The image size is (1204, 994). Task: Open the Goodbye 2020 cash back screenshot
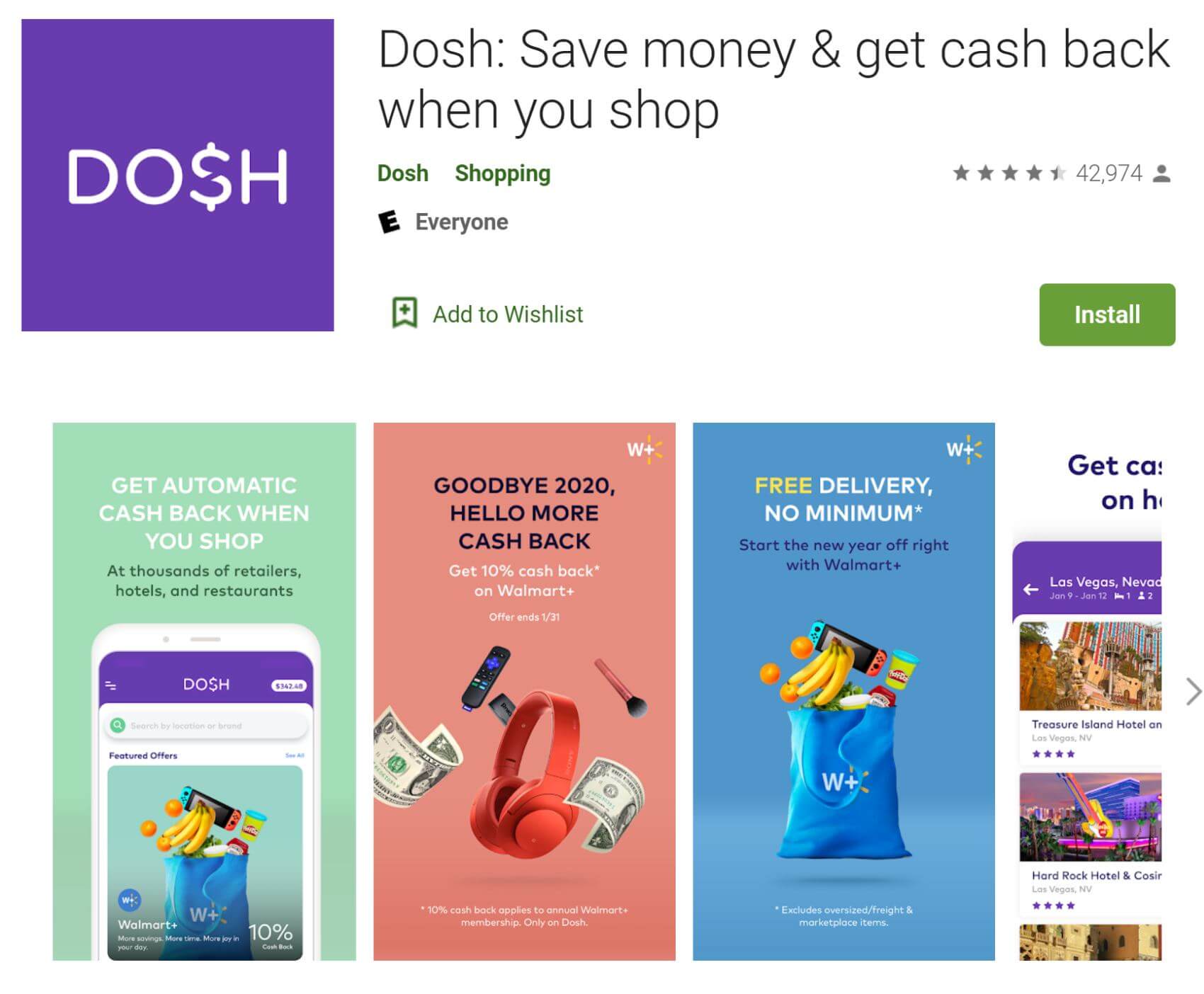524,692
